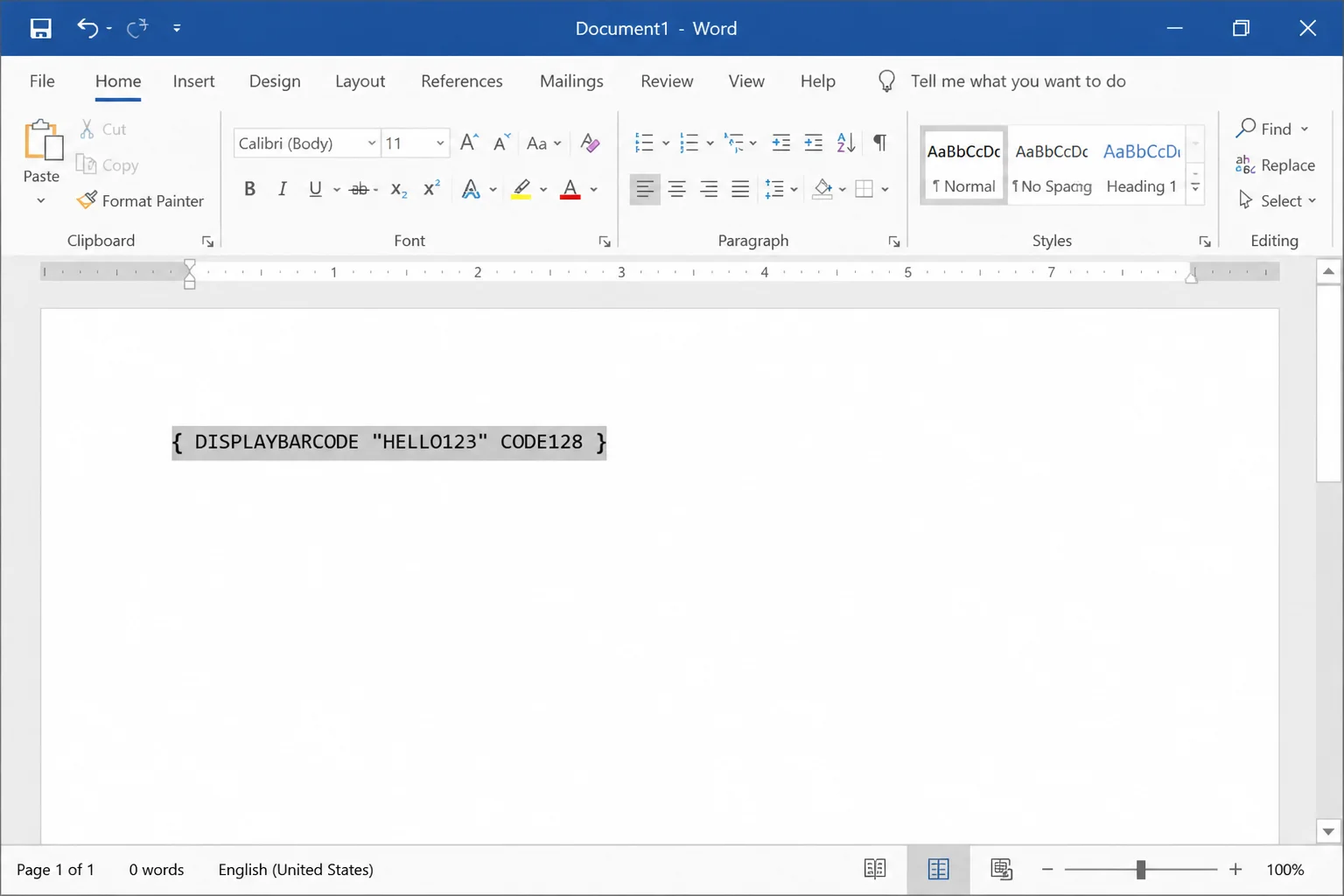Apply text highlight color
Screen dimensions: 1344x896
point(521,189)
